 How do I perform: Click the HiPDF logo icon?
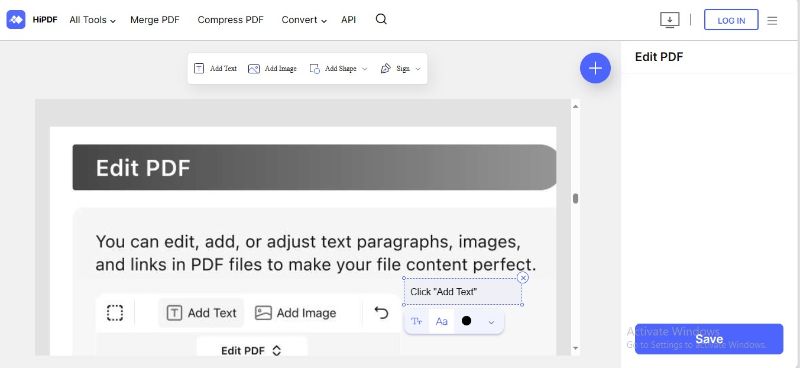[16, 20]
